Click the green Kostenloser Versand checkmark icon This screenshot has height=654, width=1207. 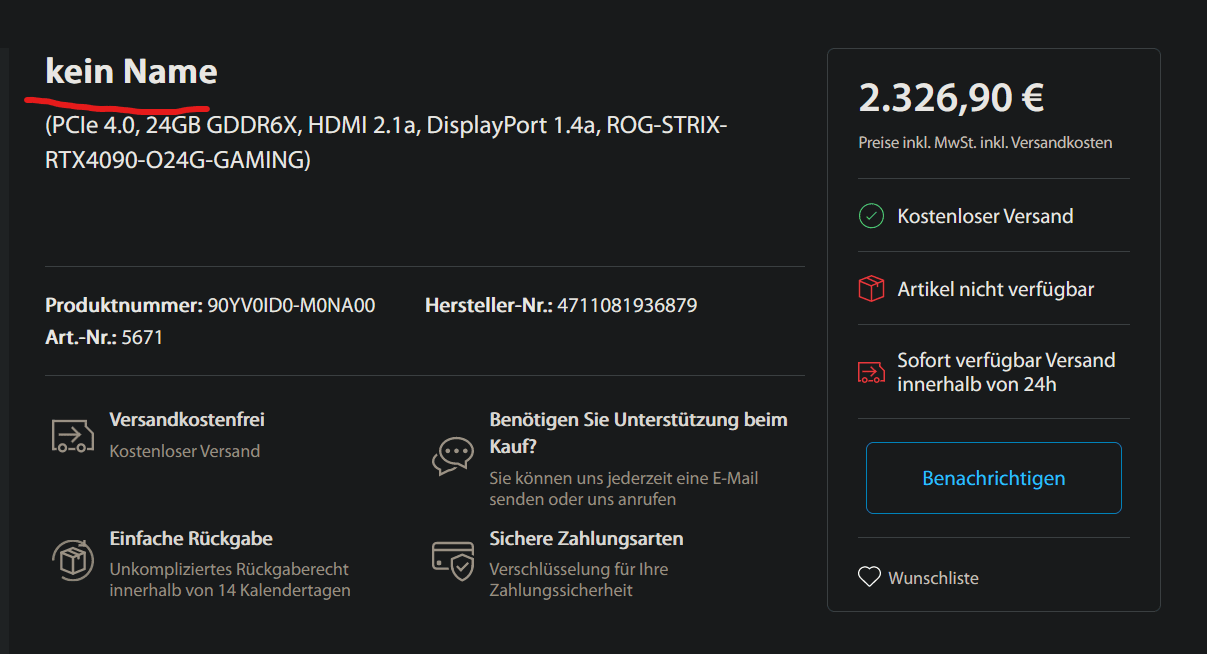[x=871, y=216]
